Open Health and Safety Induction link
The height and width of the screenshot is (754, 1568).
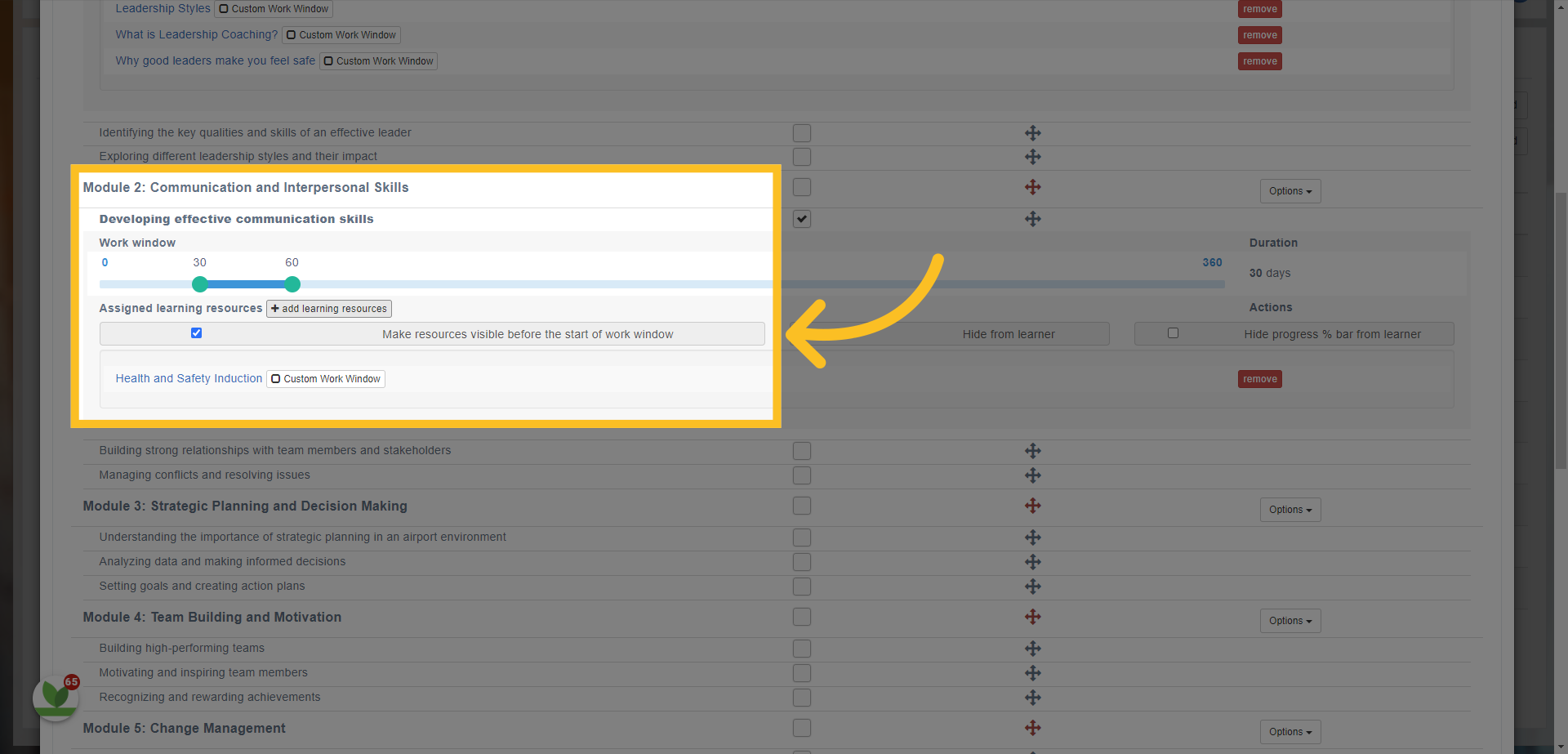[x=189, y=378]
